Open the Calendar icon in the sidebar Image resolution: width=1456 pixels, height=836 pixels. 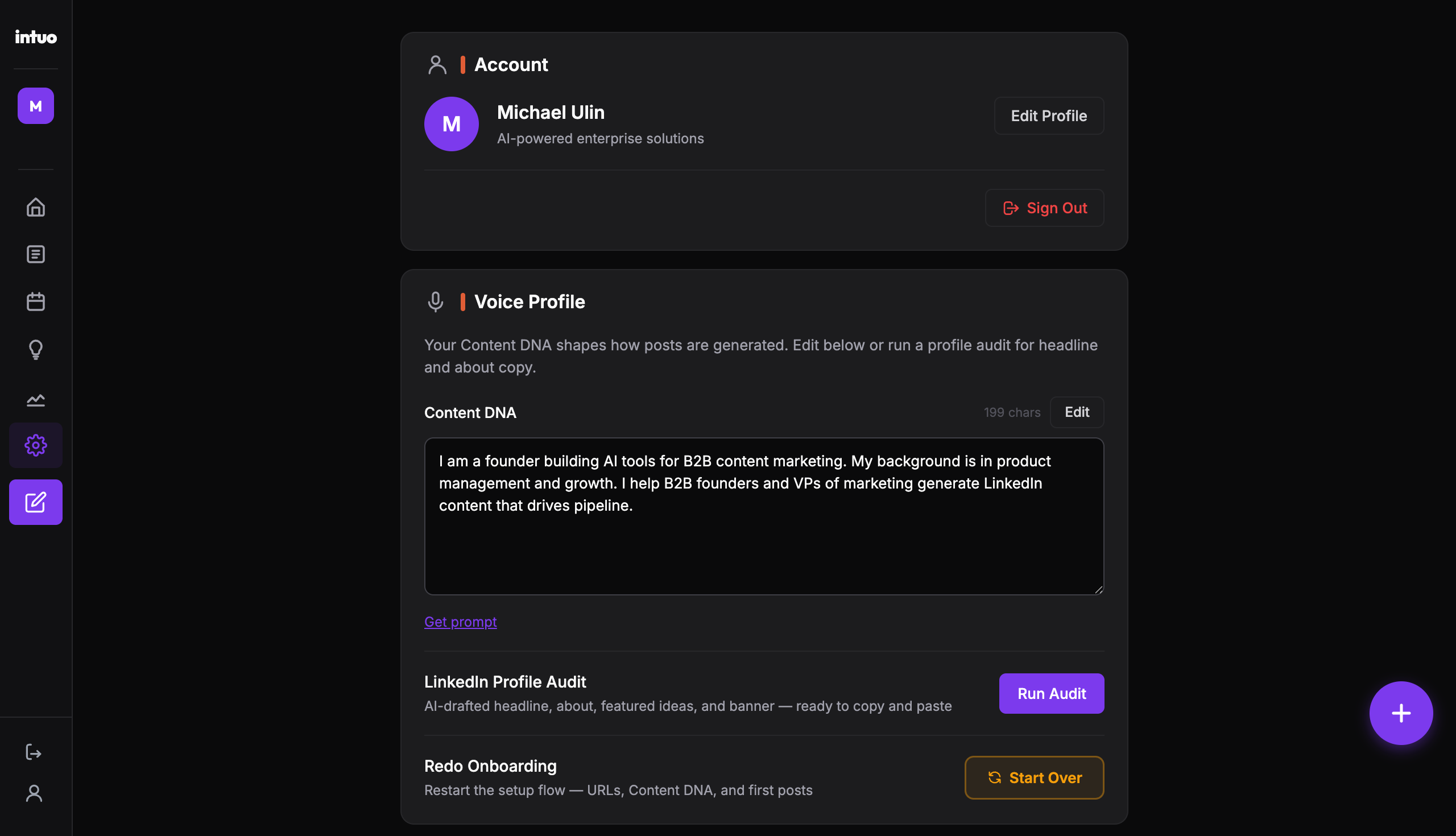pos(35,301)
